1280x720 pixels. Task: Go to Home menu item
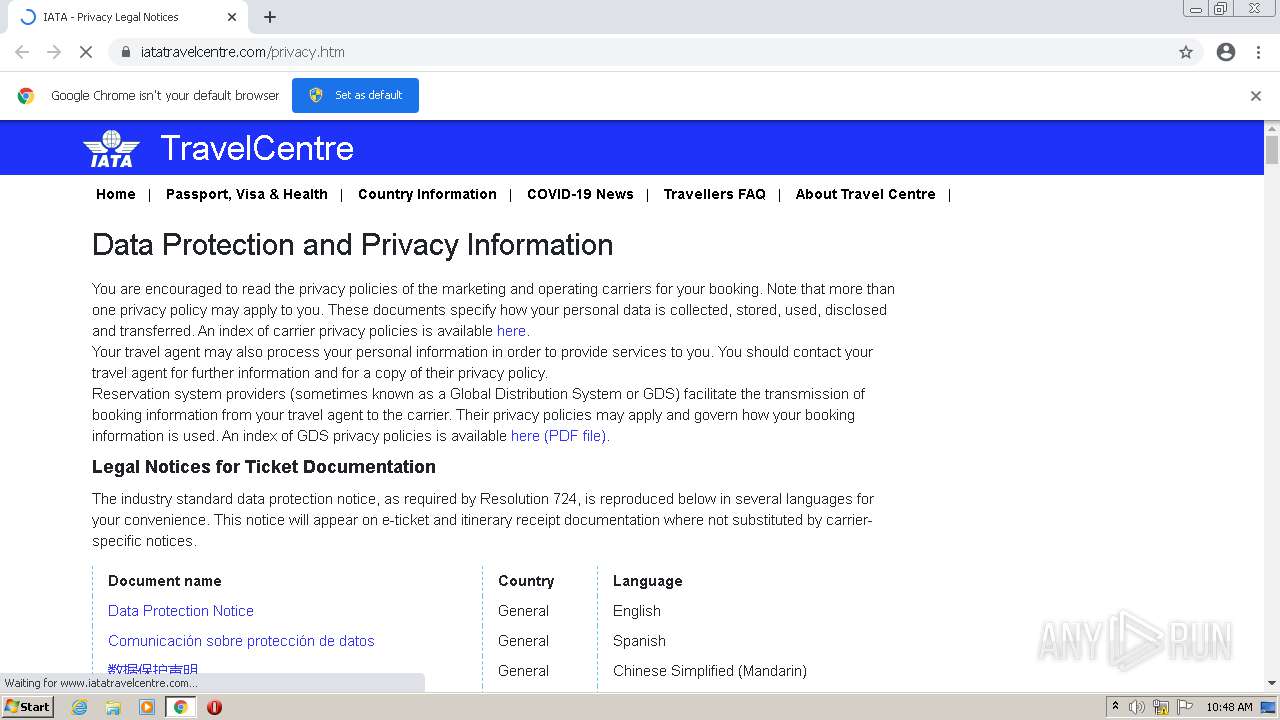116,194
